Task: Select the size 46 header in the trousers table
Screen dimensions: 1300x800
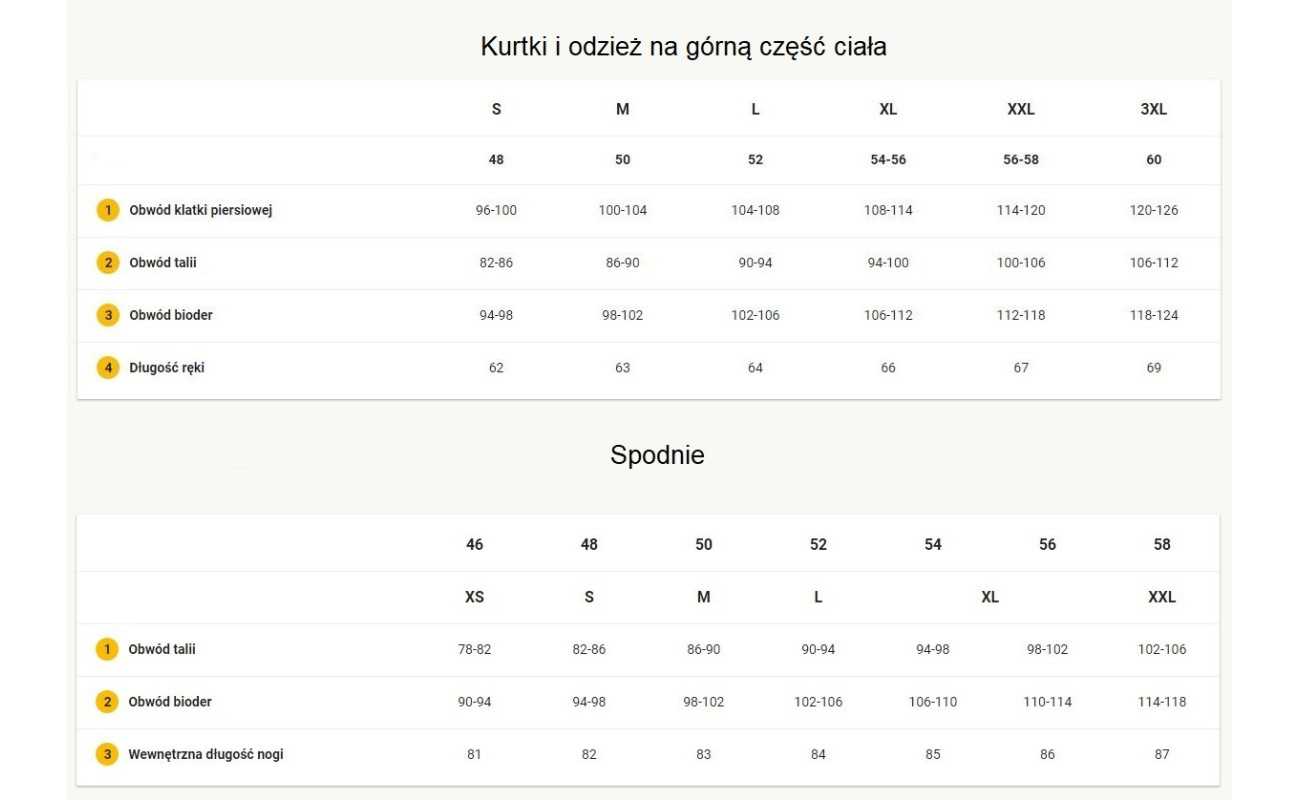Action: [x=475, y=544]
